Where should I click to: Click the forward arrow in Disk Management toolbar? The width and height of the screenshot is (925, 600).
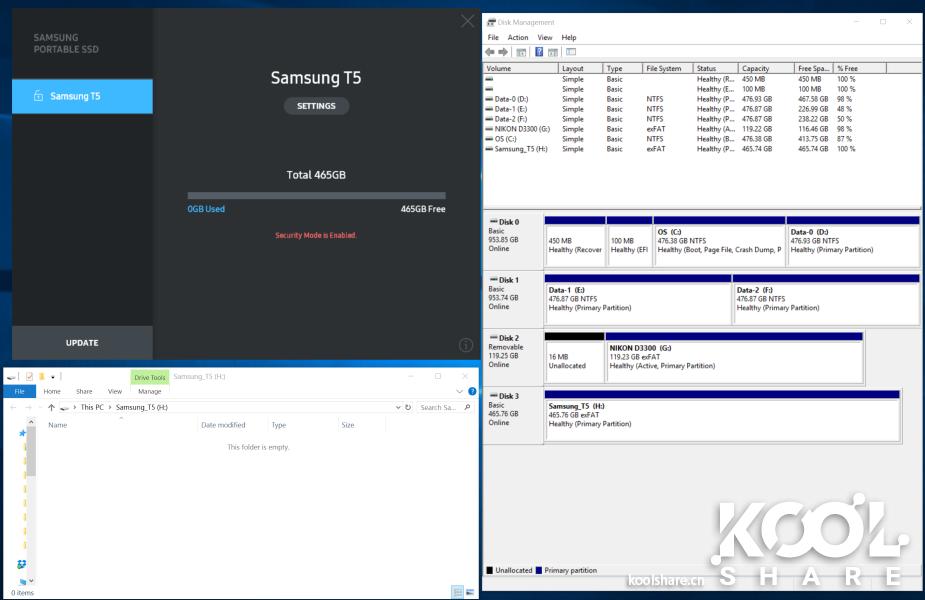(503, 52)
